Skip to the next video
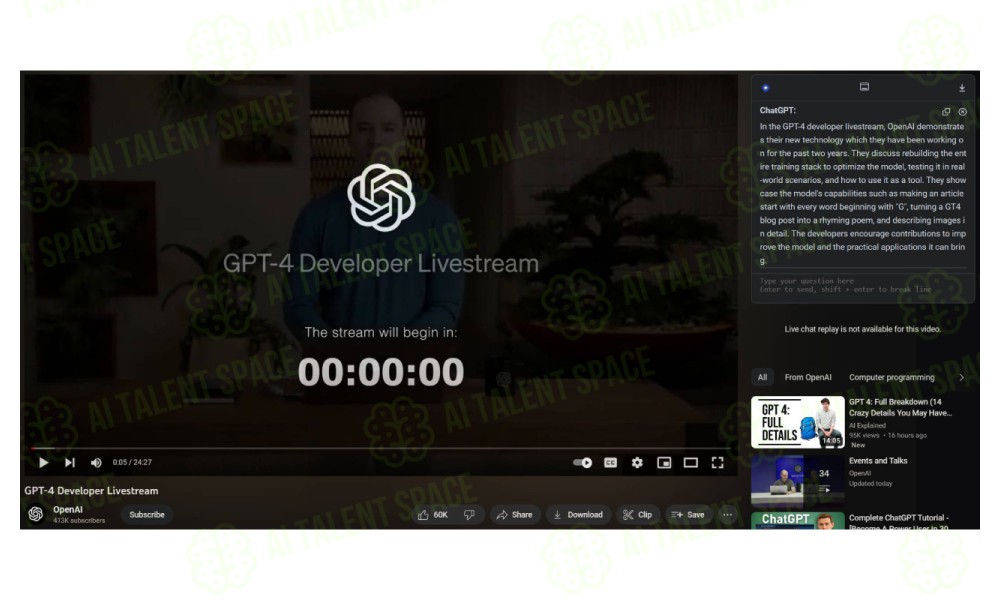Viewport: 1000px width, 600px height. click(70, 462)
